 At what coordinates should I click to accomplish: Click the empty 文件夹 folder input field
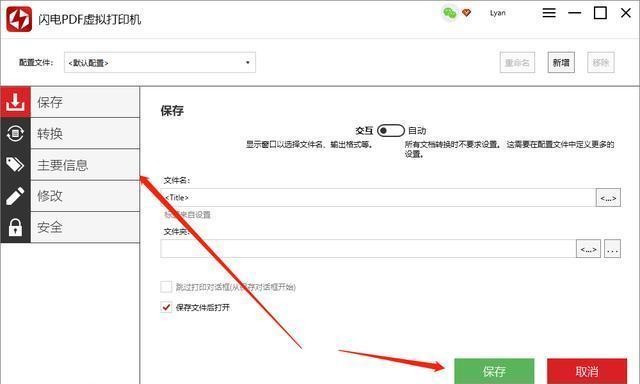pos(368,249)
